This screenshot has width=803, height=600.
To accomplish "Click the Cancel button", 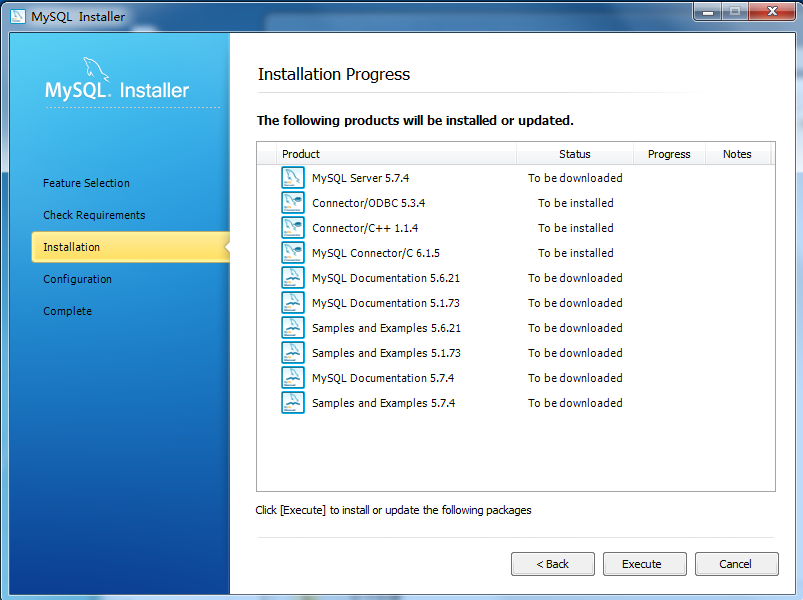I will pos(736,564).
